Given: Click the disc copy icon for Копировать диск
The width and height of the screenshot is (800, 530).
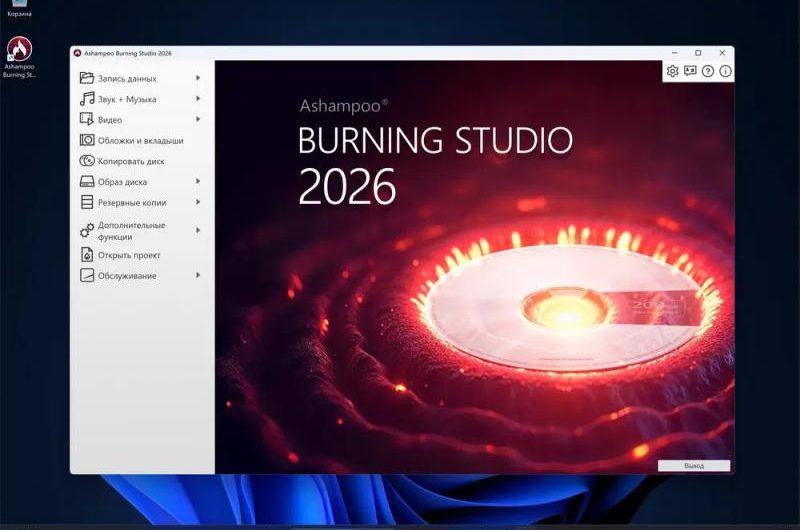Looking at the screenshot, I should pos(87,161).
